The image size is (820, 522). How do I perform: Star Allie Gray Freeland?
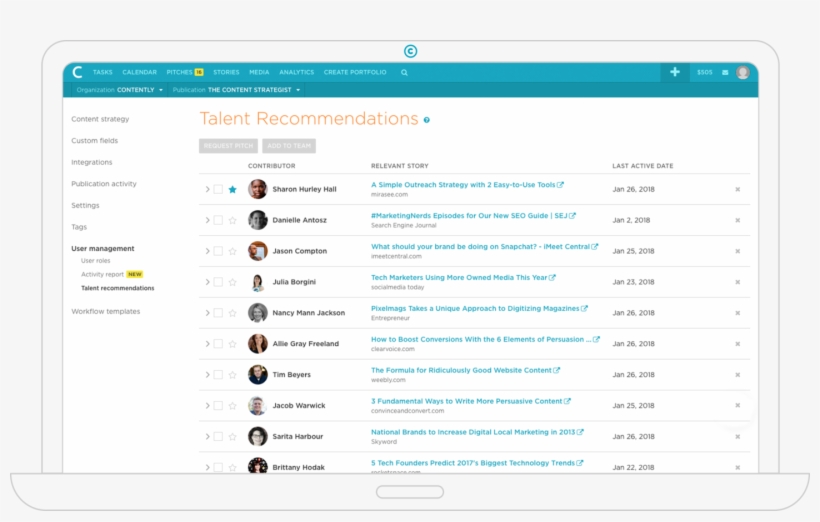(233, 344)
